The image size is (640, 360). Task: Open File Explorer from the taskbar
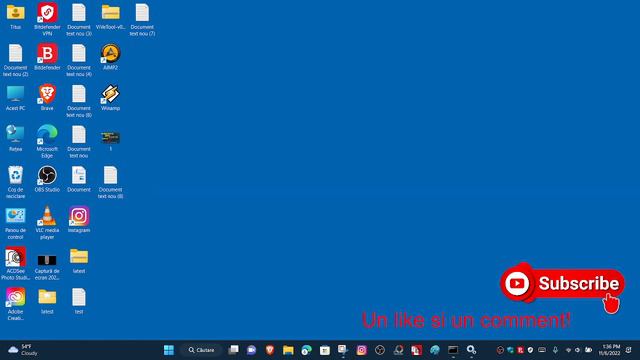288,350
